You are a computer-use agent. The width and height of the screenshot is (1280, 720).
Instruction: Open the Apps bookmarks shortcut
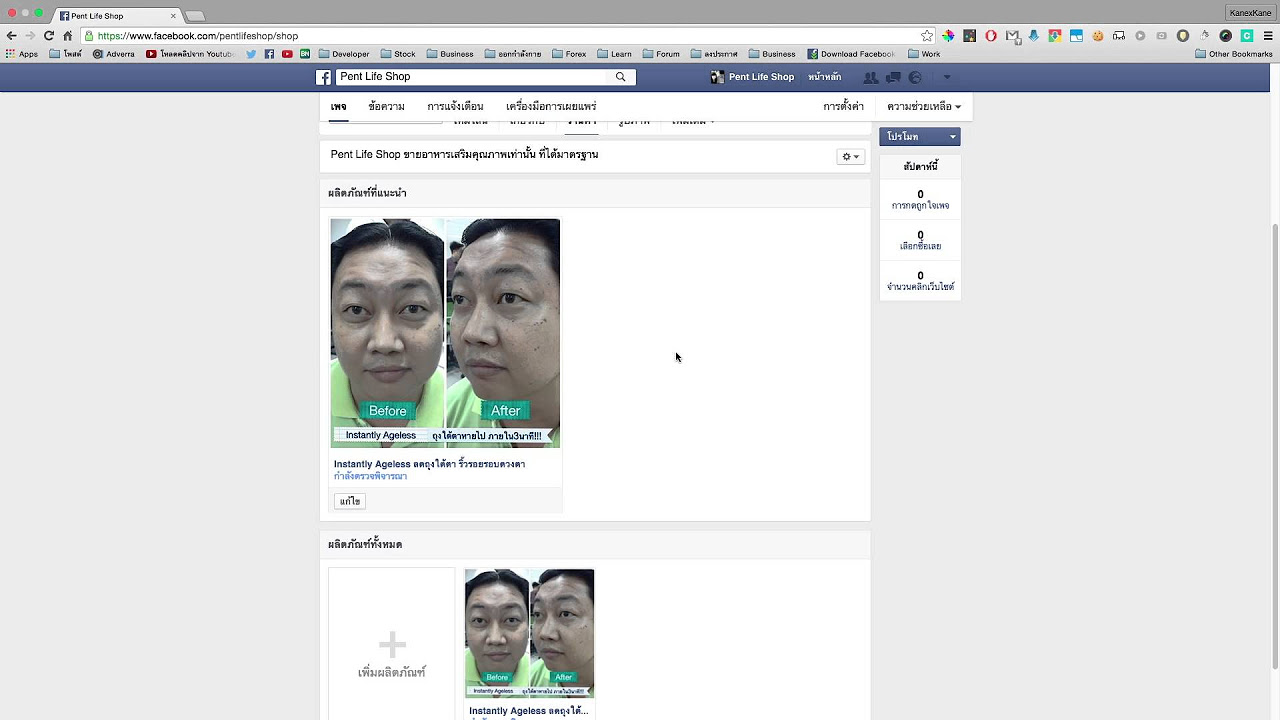click(x=21, y=54)
